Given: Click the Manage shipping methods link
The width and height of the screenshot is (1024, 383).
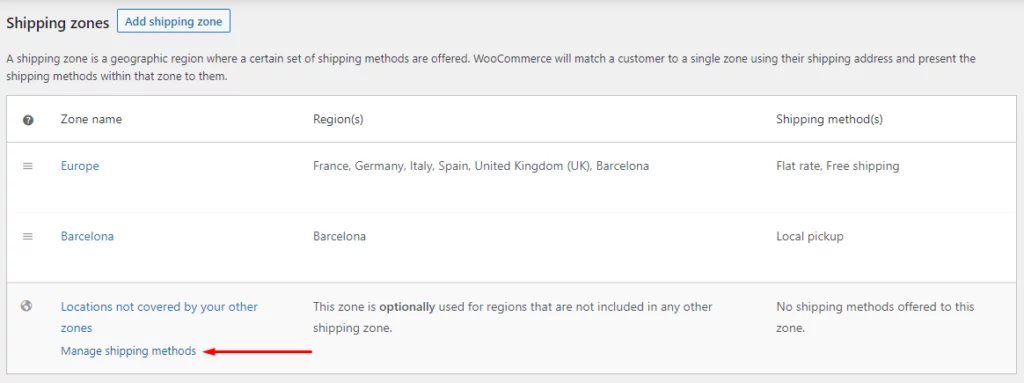Looking at the screenshot, I should (x=128, y=351).
